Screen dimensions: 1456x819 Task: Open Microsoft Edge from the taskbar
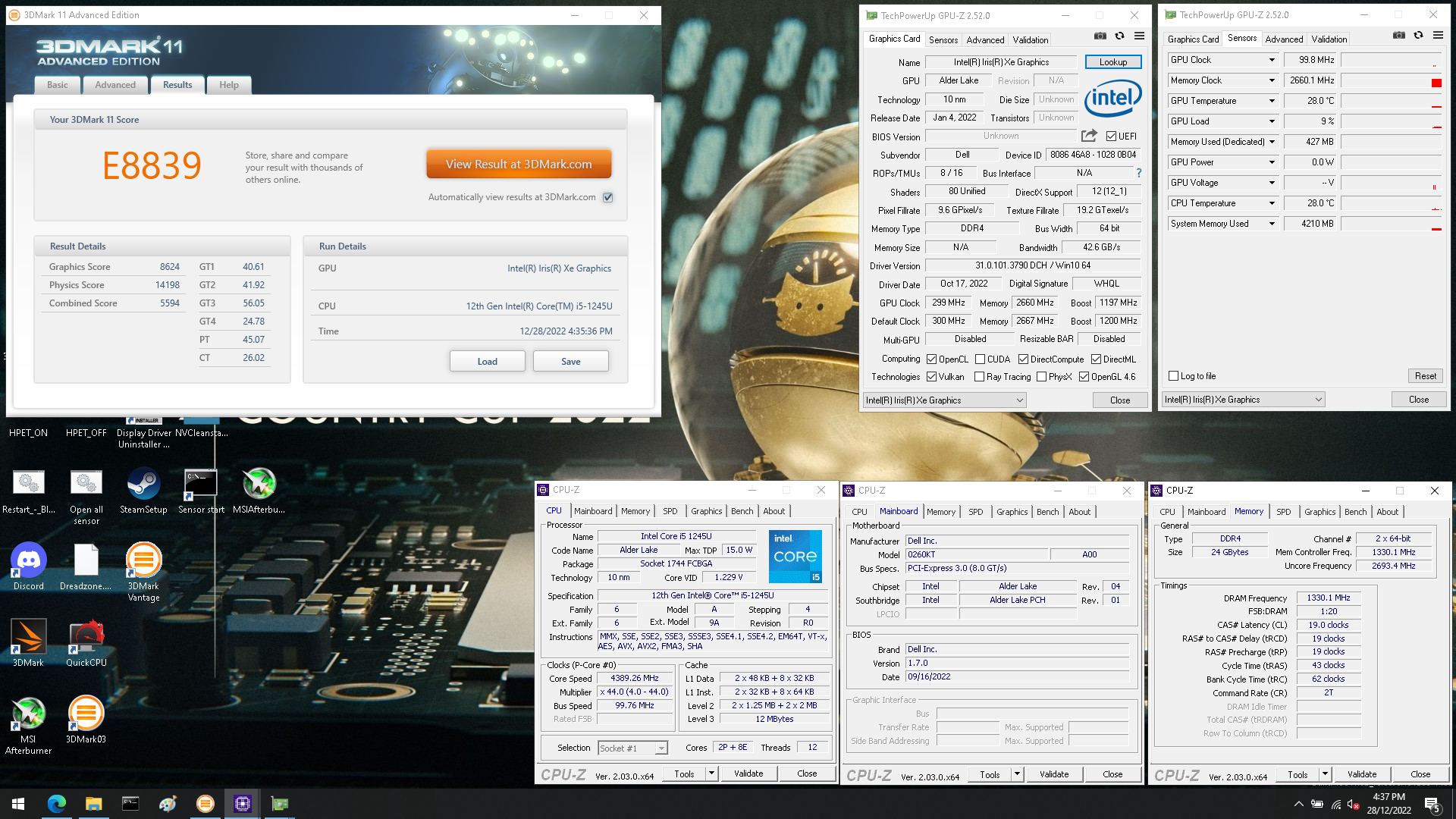coord(57,804)
